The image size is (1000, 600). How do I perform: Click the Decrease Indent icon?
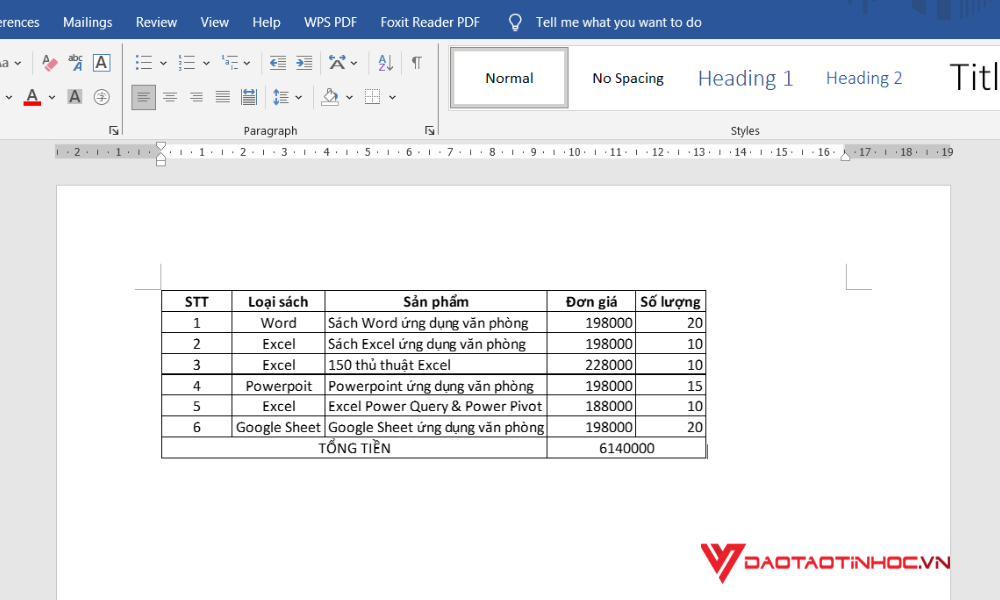[278, 61]
